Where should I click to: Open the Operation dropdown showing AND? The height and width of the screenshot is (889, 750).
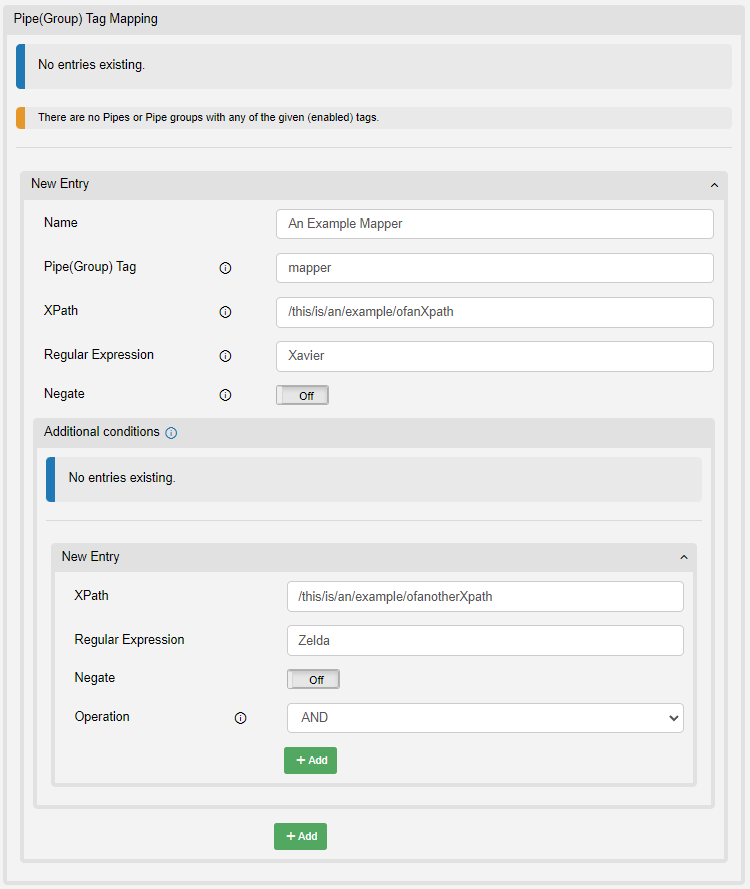click(x=485, y=718)
